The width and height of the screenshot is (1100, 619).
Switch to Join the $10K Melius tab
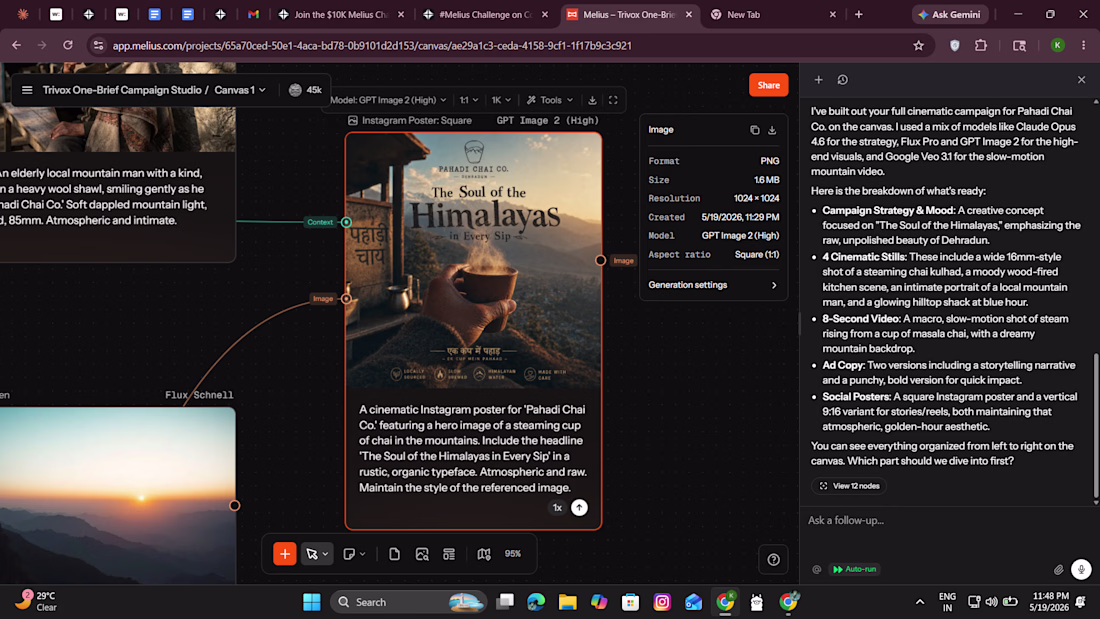click(342, 14)
